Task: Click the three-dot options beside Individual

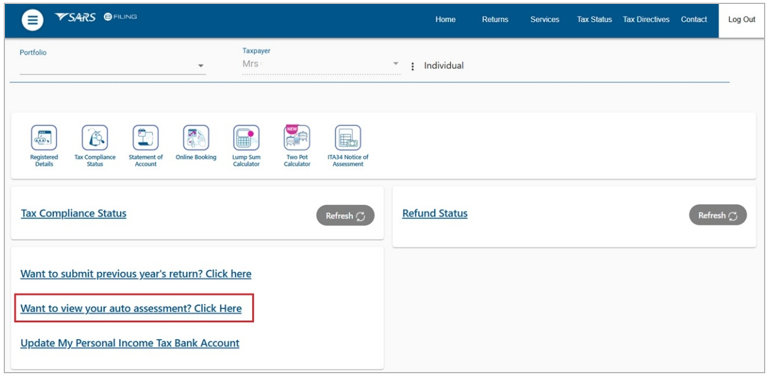Action: (x=412, y=66)
